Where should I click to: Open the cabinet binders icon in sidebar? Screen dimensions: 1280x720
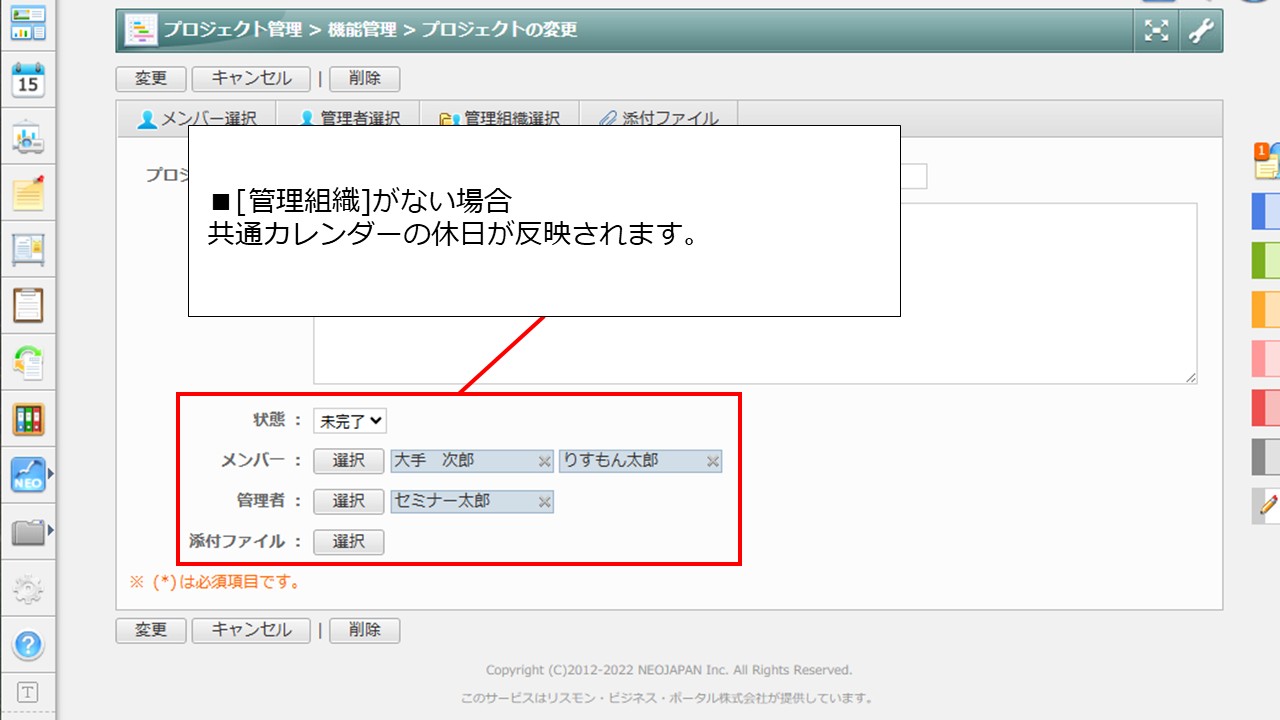point(28,419)
